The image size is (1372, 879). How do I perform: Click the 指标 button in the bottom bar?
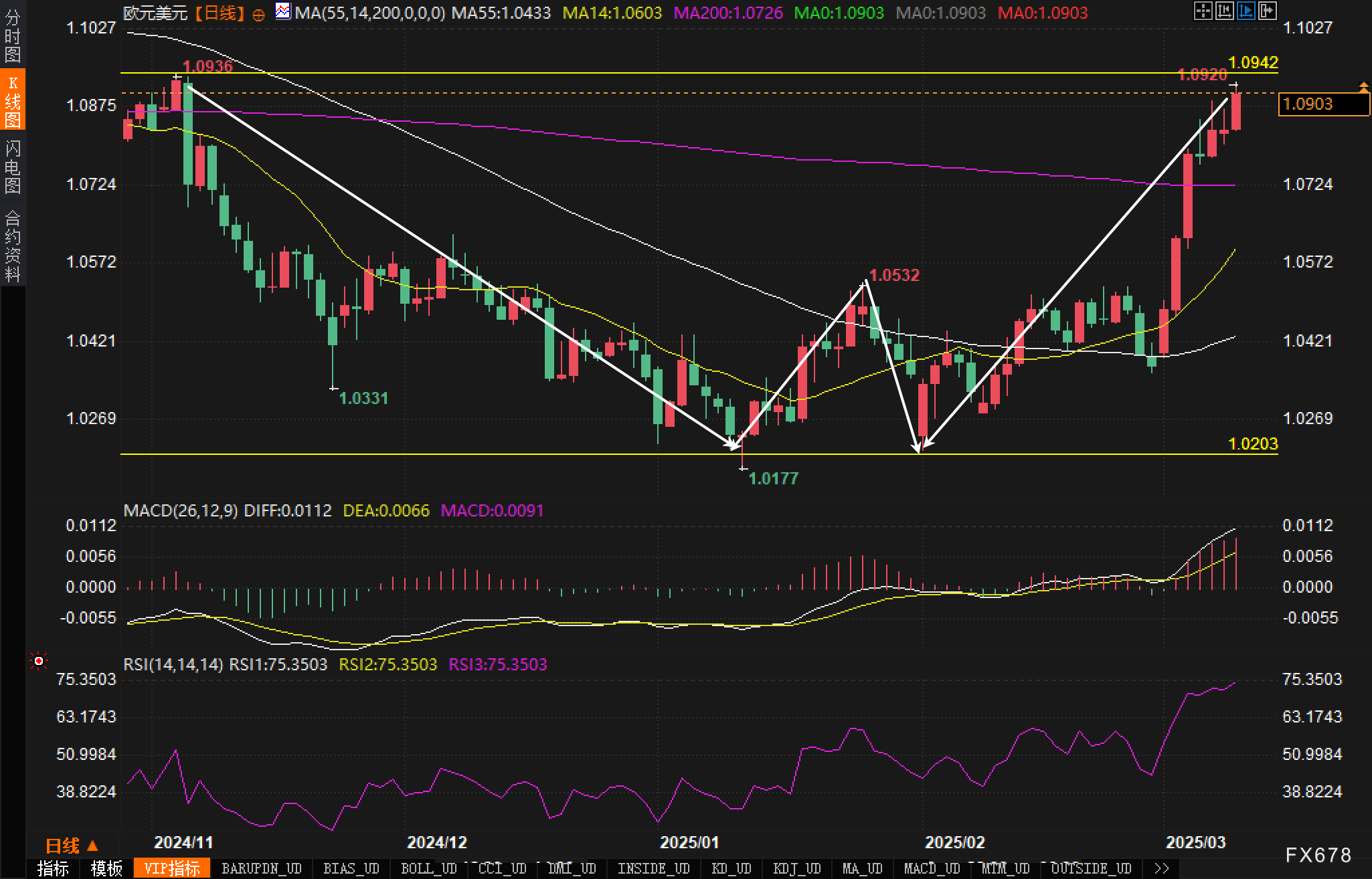click(x=54, y=868)
